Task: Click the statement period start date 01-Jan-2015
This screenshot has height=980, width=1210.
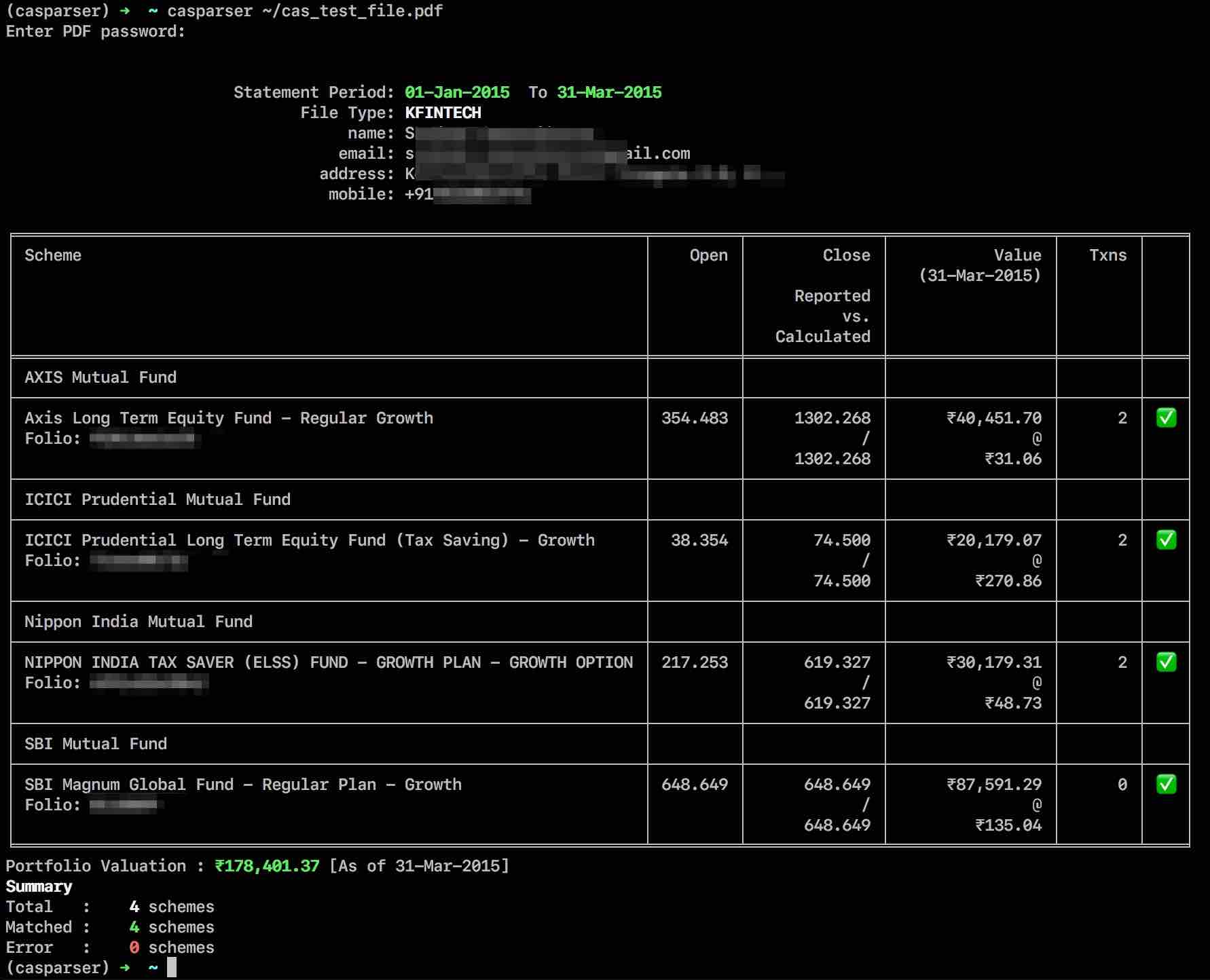Action: click(458, 92)
